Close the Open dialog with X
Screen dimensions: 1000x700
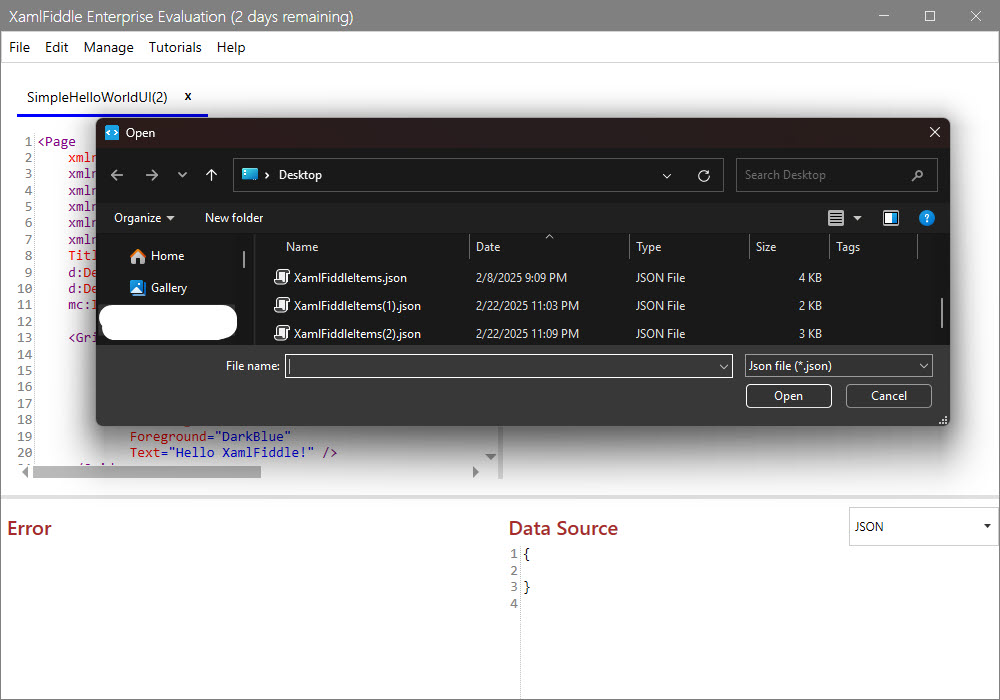[x=934, y=132]
